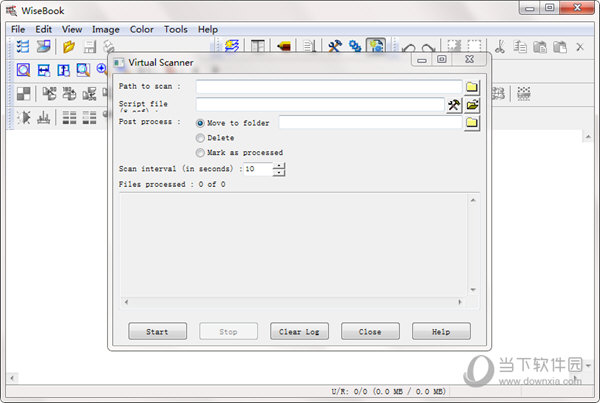The width and height of the screenshot is (600, 403).
Task: Click the first gray grid rows icon
Action: pyautogui.click(x=69, y=117)
